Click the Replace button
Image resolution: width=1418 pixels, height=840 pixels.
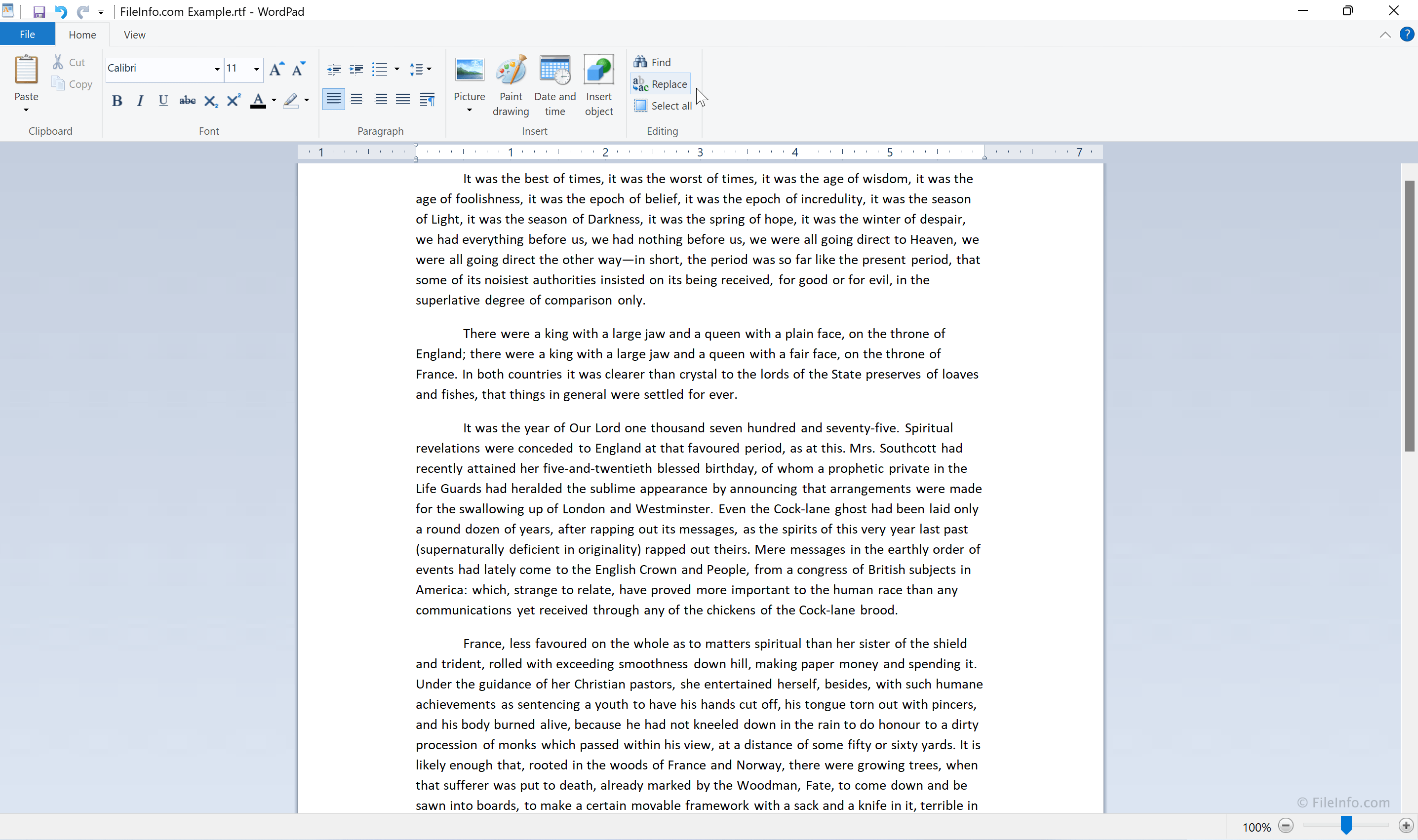tap(660, 84)
